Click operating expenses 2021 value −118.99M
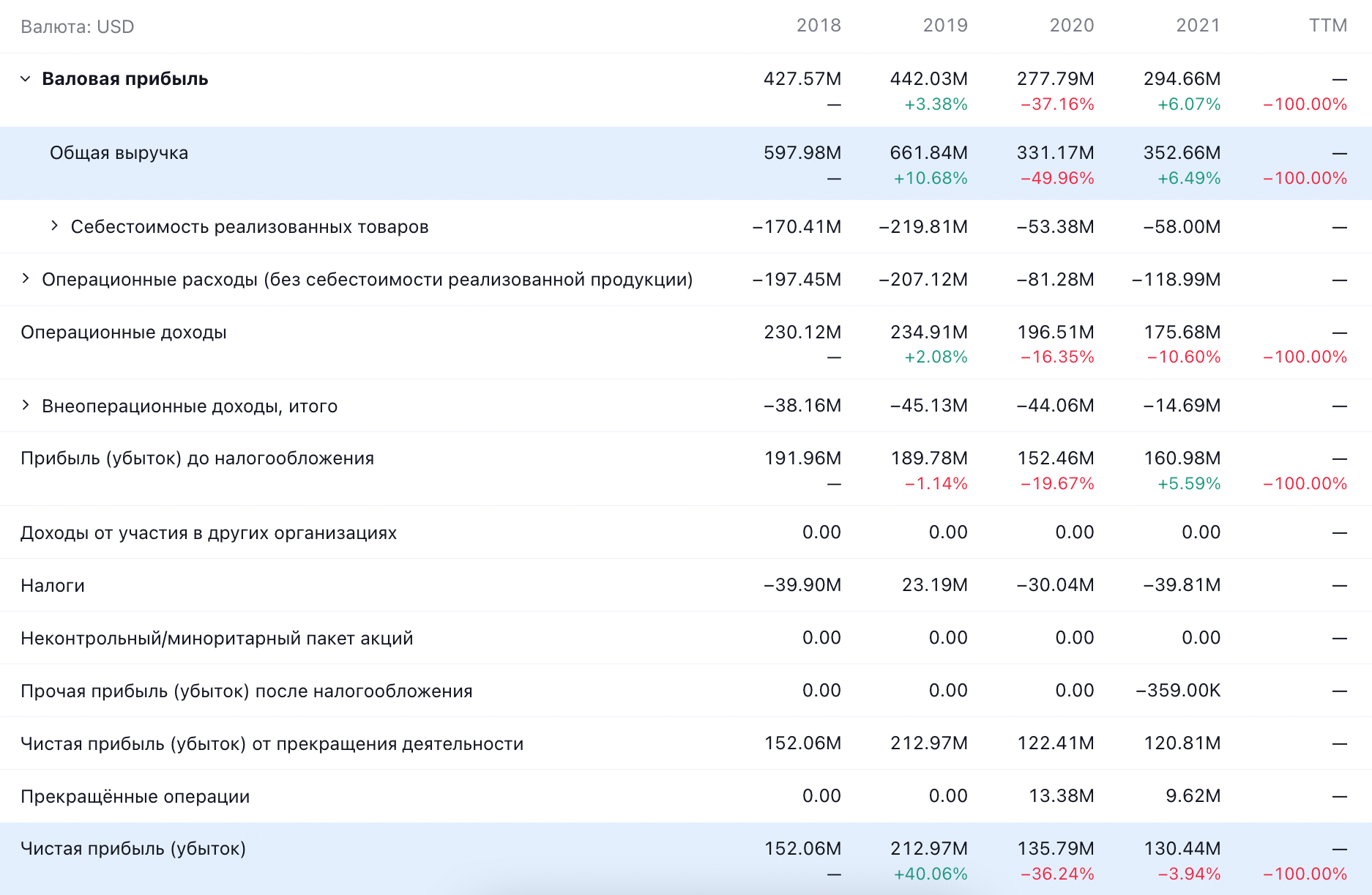The image size is (1372, 895). 1177,279
